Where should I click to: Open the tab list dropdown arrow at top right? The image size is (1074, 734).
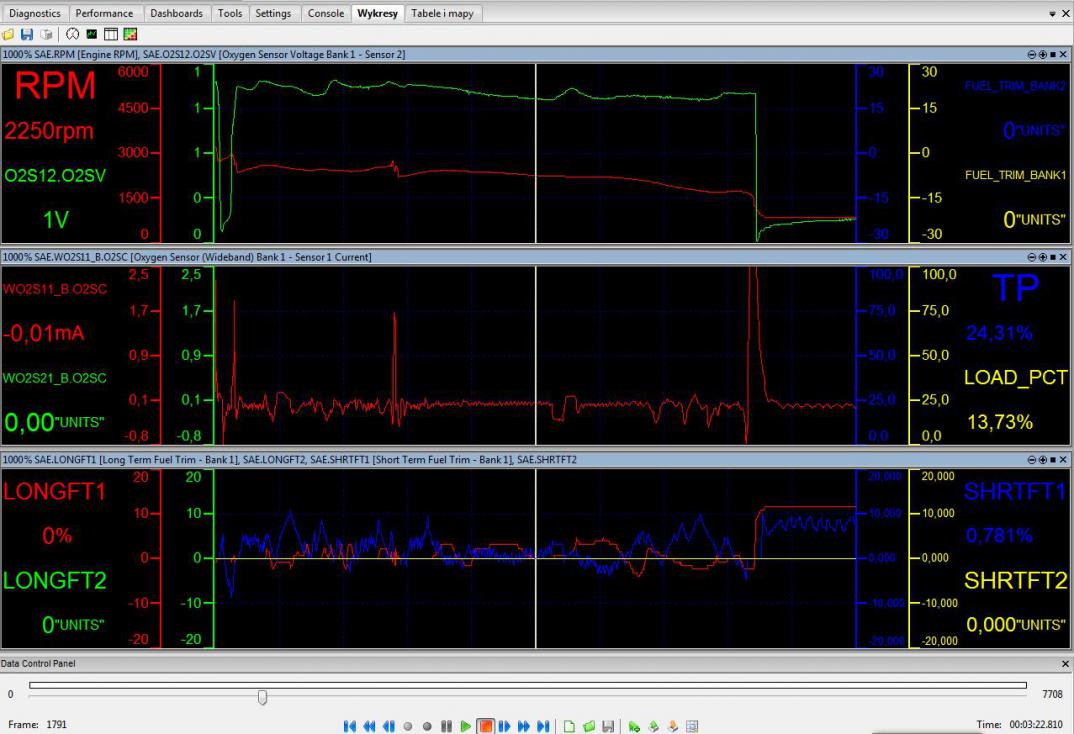(x=1052, y=14)
